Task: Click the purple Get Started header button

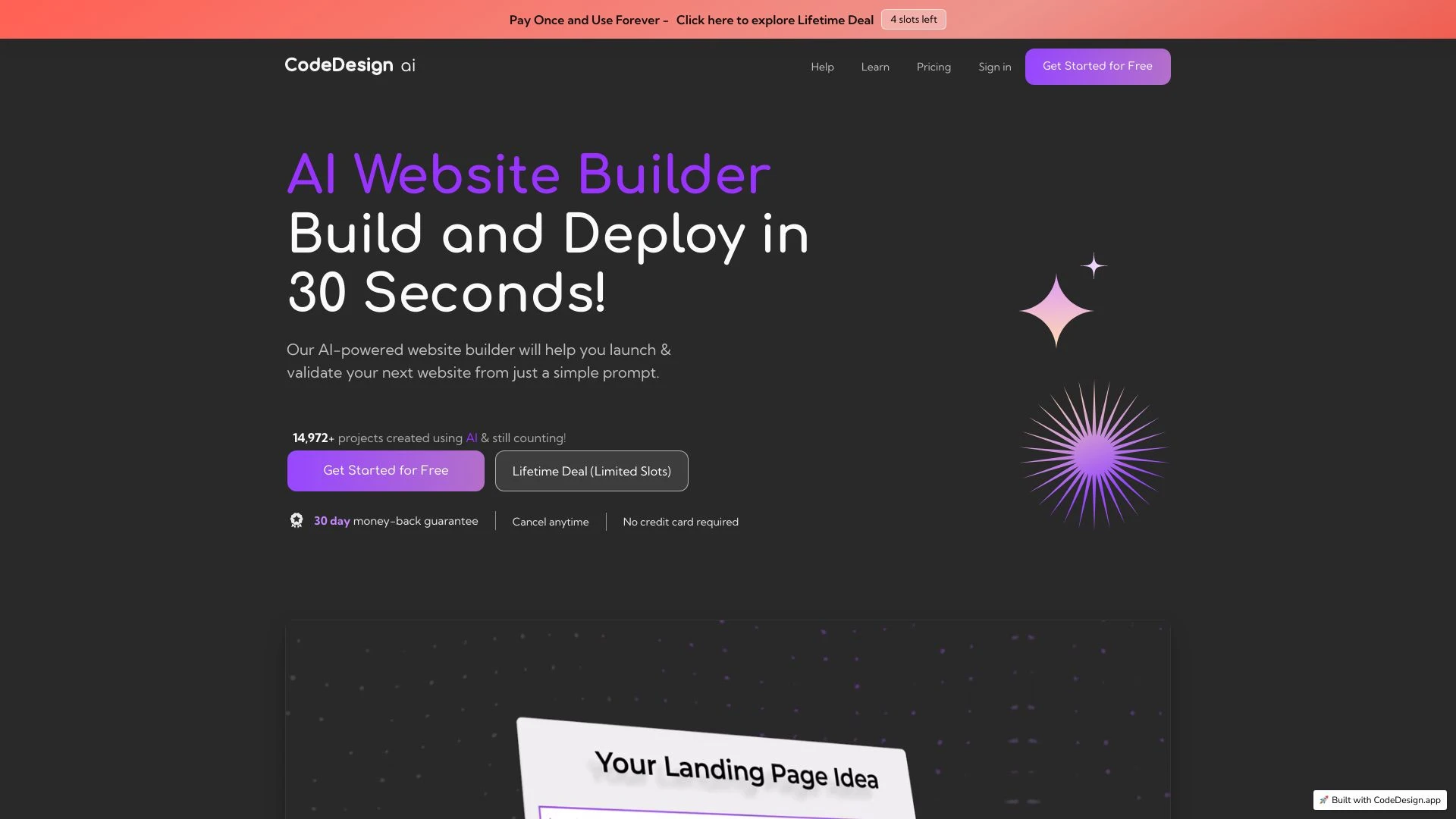Action: 1097,66
